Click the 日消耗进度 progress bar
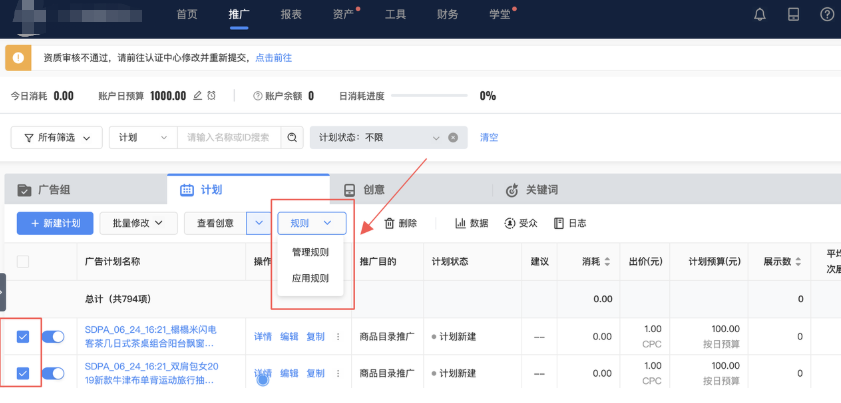This screenshot has width=841, height=403. click(429, 96)
